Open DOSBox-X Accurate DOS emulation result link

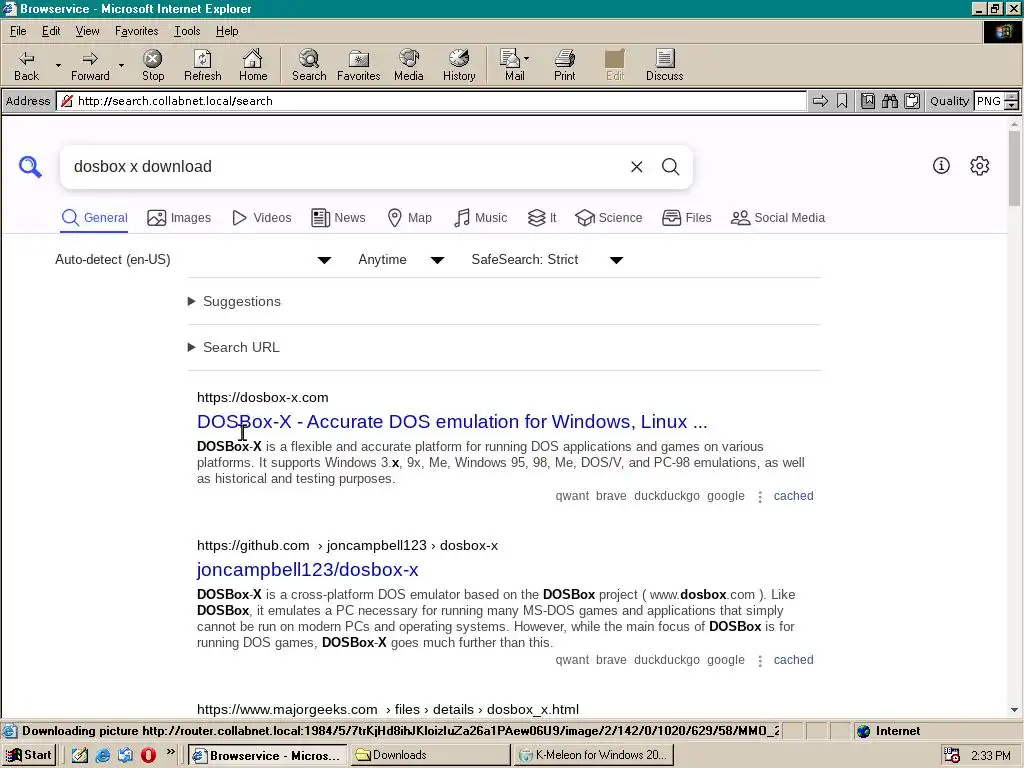452,422
